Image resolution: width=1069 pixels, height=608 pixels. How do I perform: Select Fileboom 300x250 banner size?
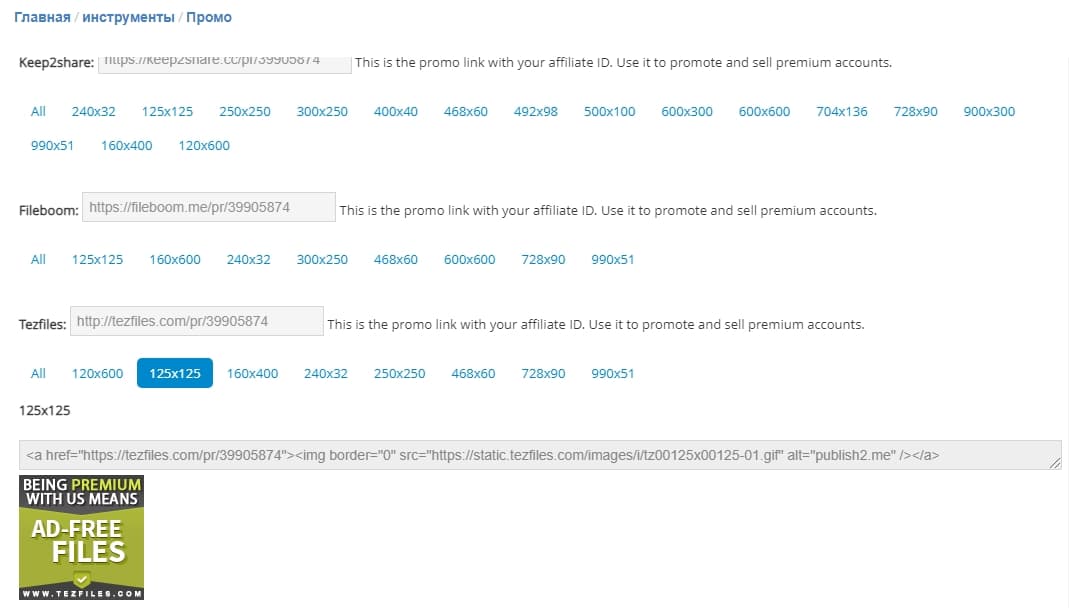coord(322,259)
